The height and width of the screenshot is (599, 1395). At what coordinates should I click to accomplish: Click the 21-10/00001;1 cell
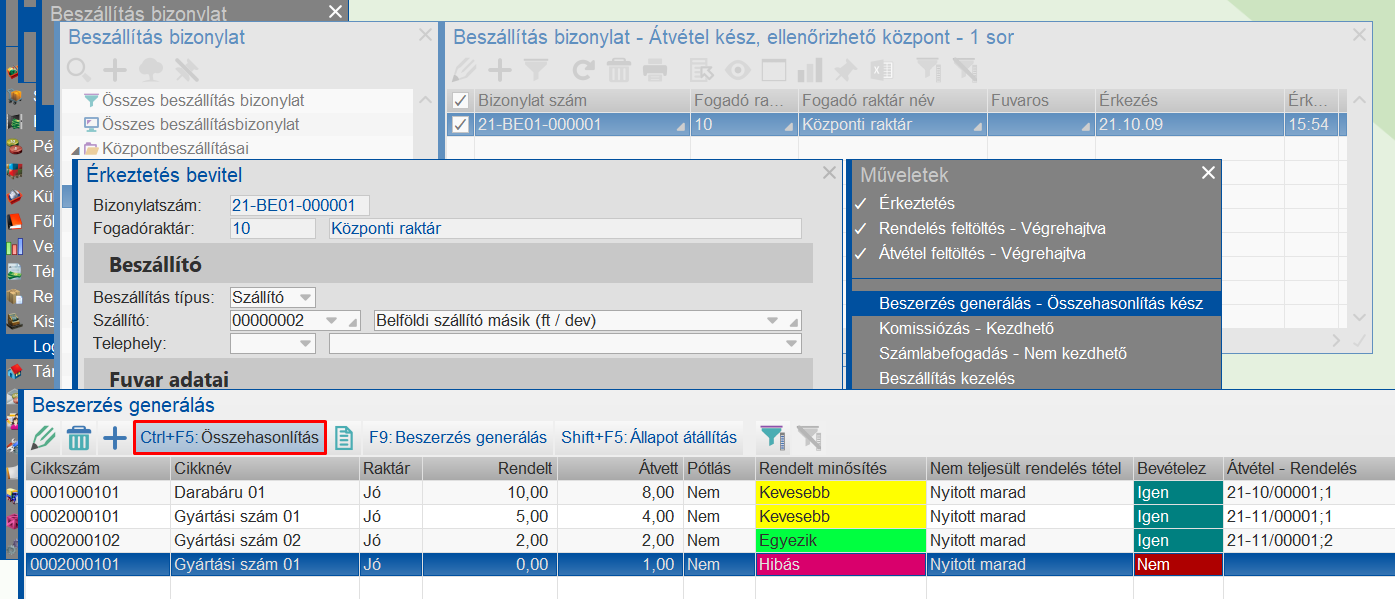1309,492
